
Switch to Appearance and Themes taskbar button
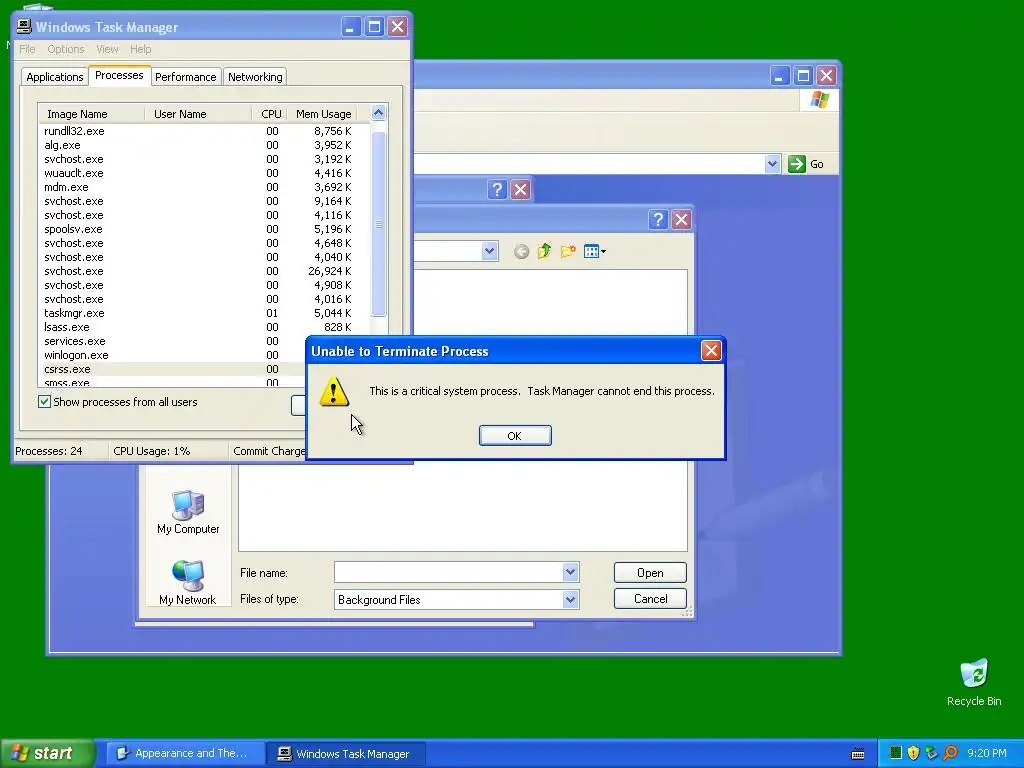(184, 753)
